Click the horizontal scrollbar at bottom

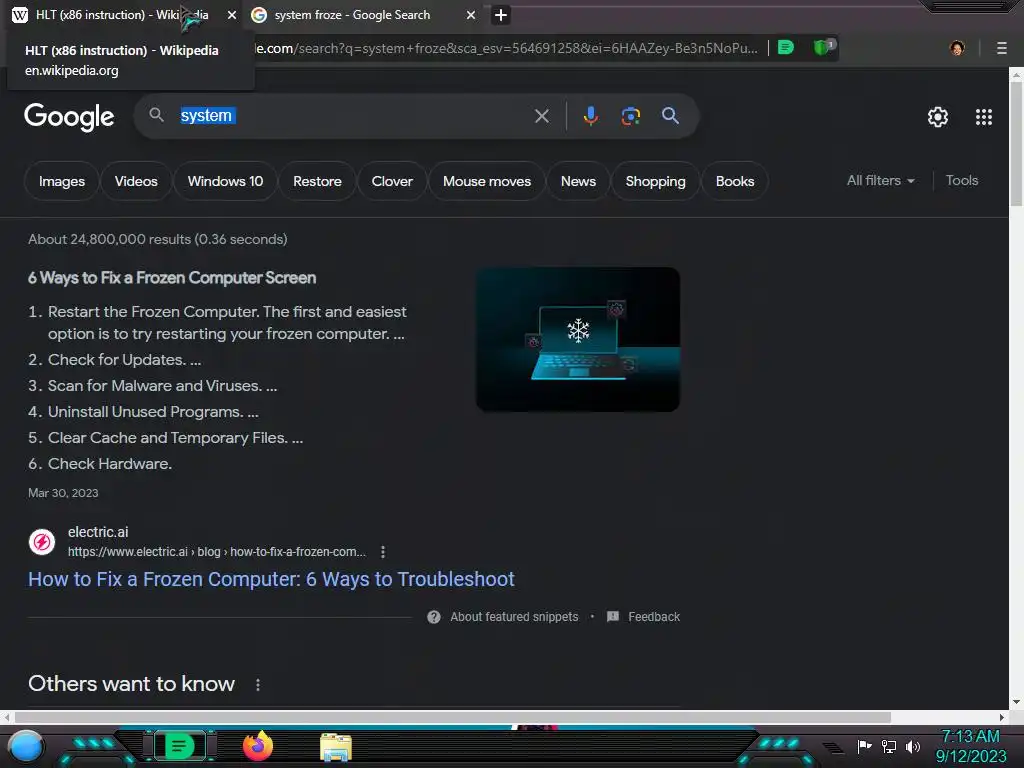pos(451,717)
